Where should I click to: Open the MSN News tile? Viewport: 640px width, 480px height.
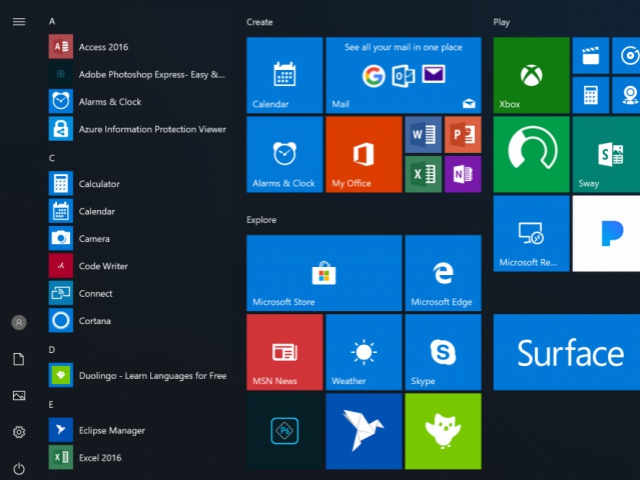coord(284,352)
